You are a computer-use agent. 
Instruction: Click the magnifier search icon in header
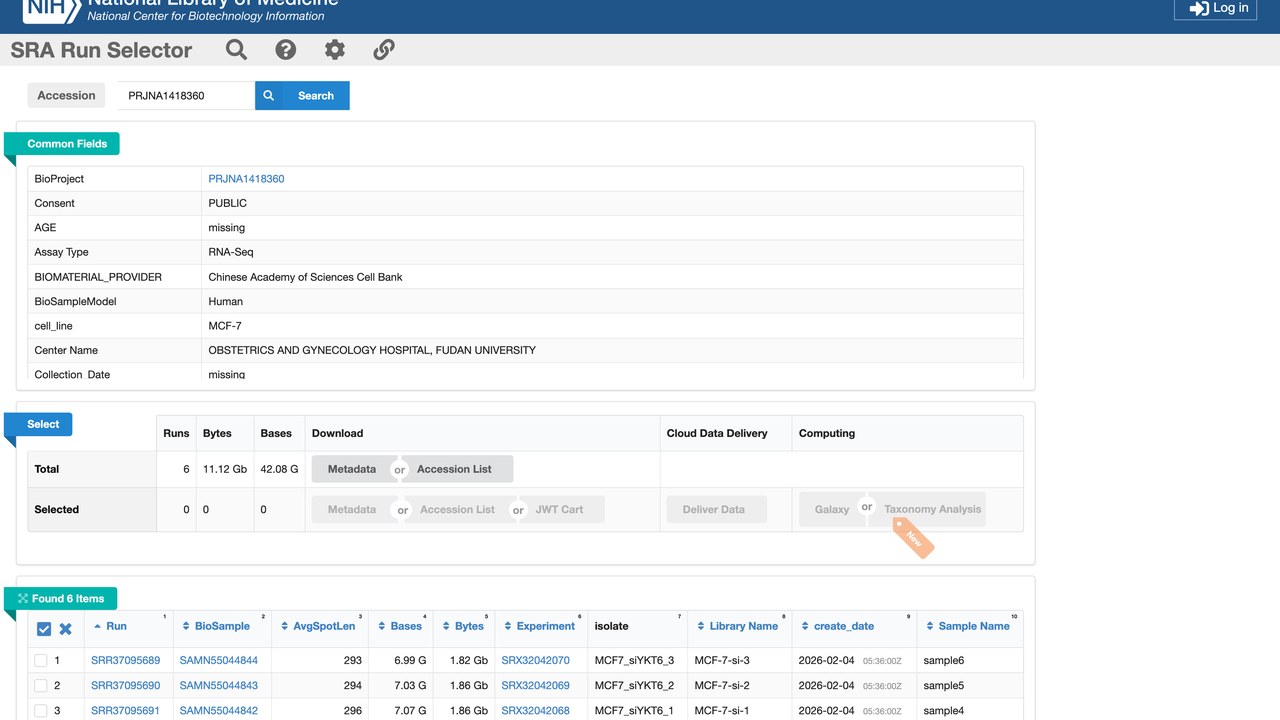pyautogui.click(x=236, y=49)
